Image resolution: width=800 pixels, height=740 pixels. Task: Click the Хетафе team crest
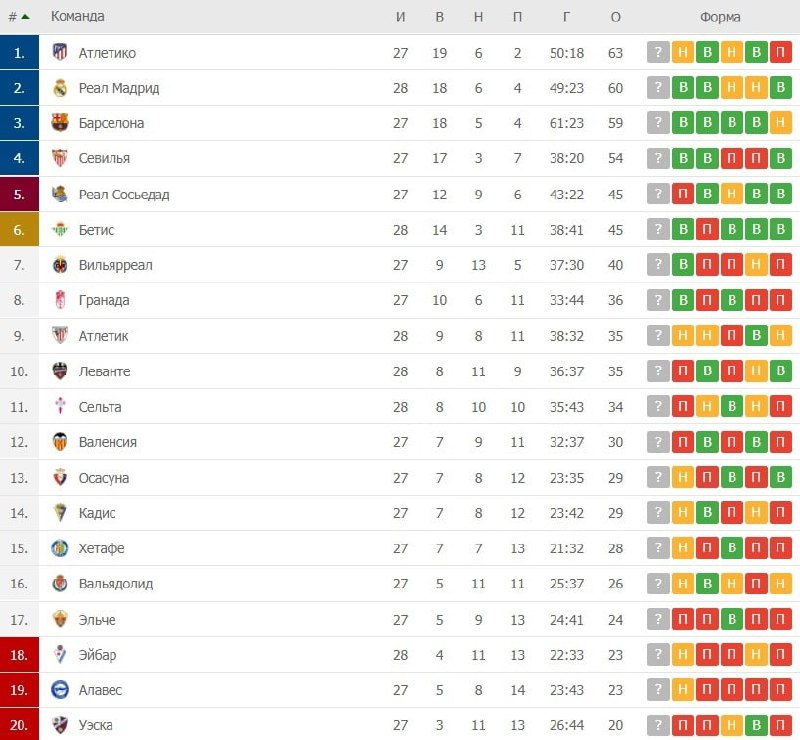pyautogui.click(x=60, y=548)
